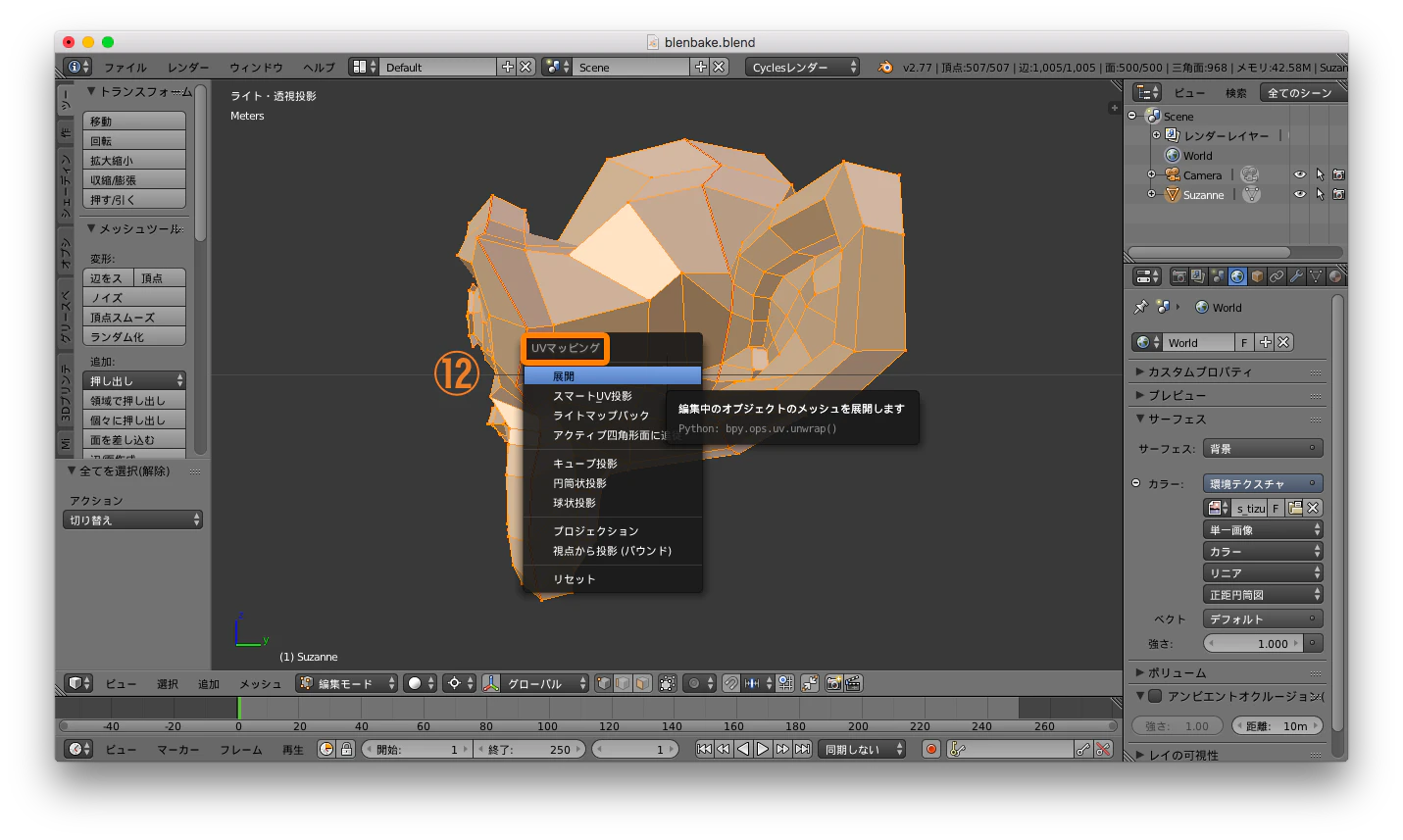Open the Cycles render engine dropdown
Image resolution: width=1403 pixels, height=840 pixels.
[x=803, y=67]
